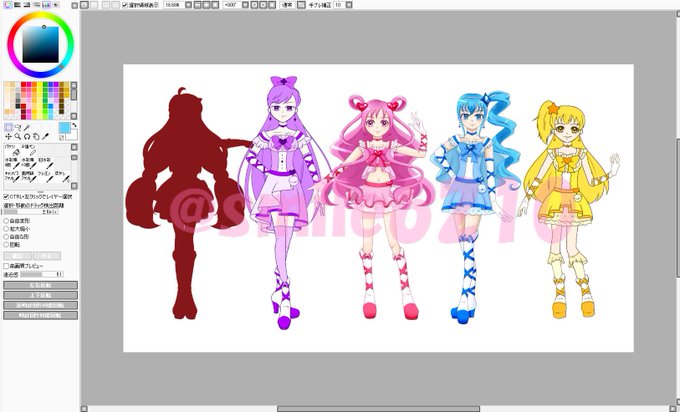Toggle the color mixer panel icon
680x412 pixels.
(x=36, y=5)
